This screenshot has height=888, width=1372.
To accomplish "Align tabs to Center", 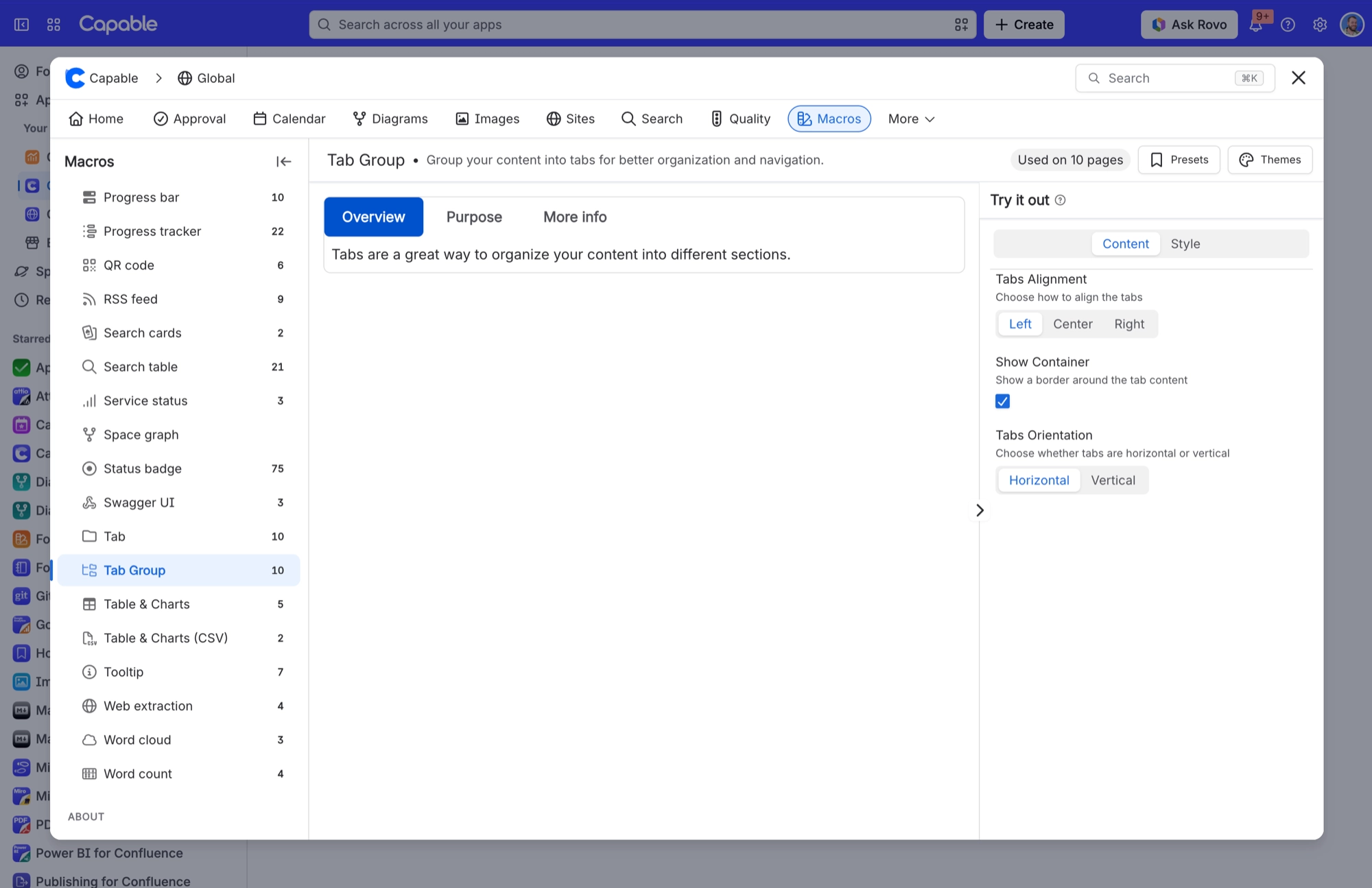I will pos(1072,324).
